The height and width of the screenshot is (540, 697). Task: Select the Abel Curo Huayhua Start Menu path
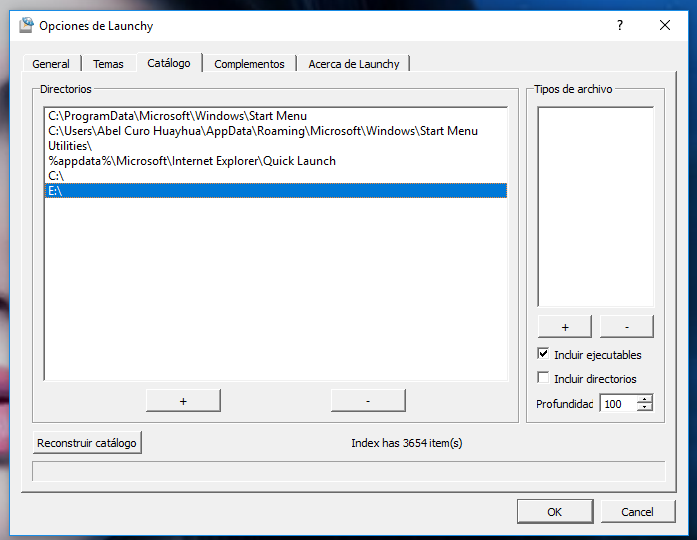(276, 131)
